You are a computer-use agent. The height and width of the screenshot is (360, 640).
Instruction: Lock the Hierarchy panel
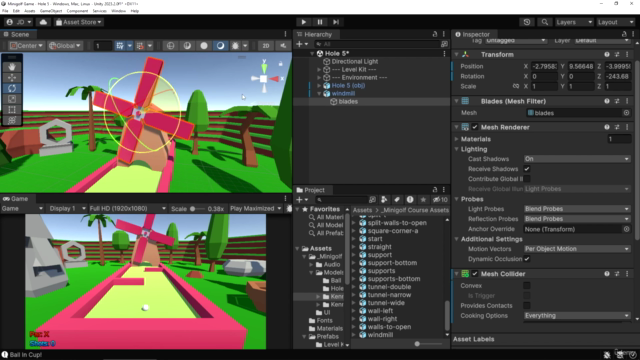click(x=435, y=34)
